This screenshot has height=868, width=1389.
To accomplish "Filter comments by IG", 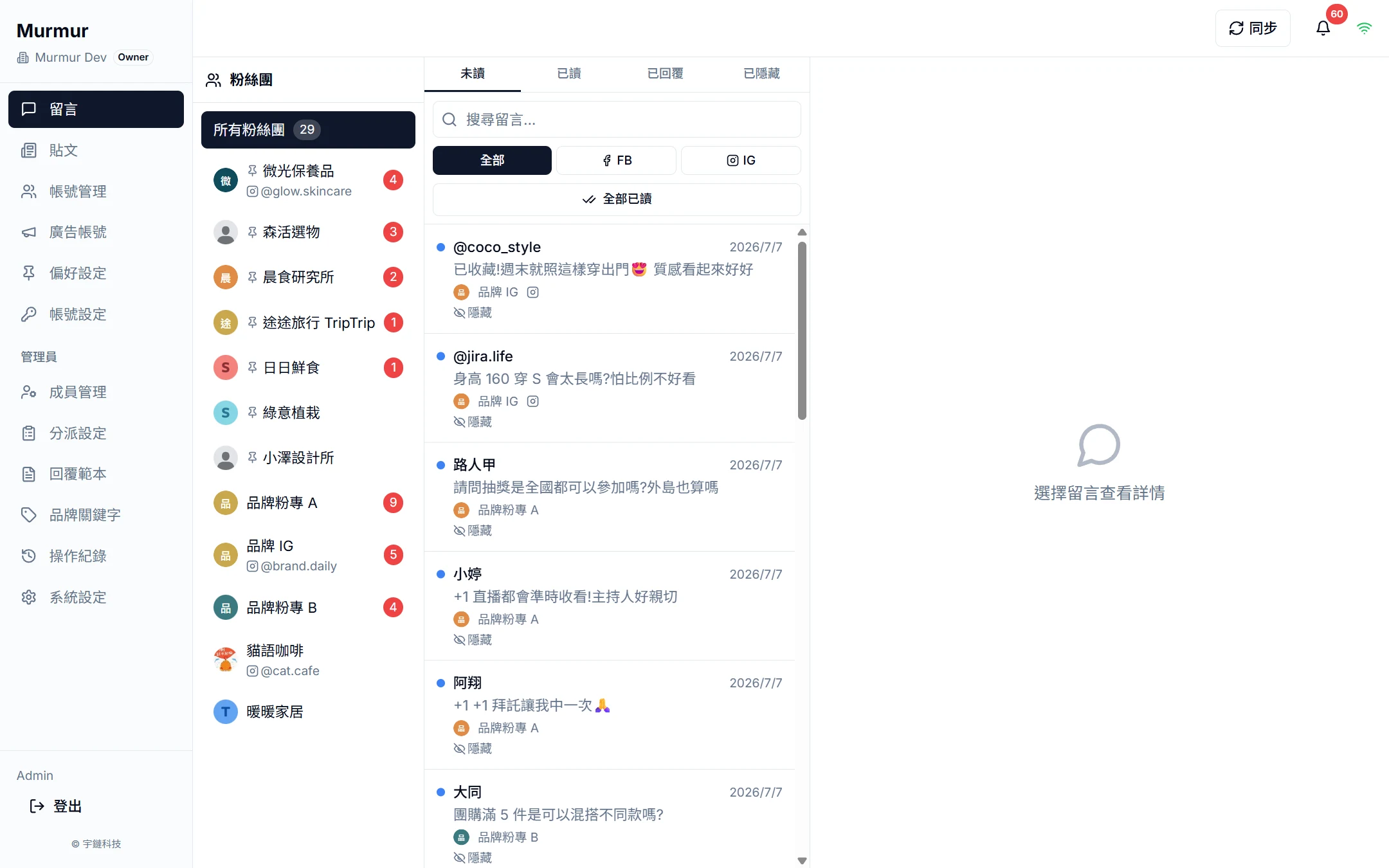I will [x=741, y=160].
